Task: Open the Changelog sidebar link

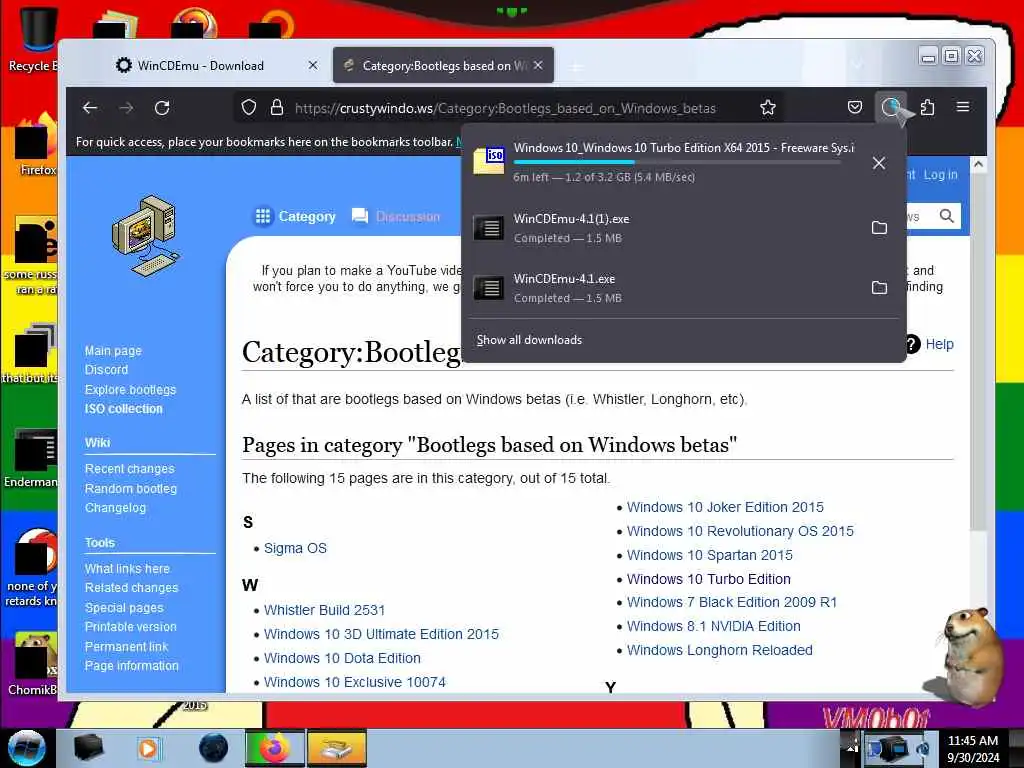Action: [x=116, y=507]
